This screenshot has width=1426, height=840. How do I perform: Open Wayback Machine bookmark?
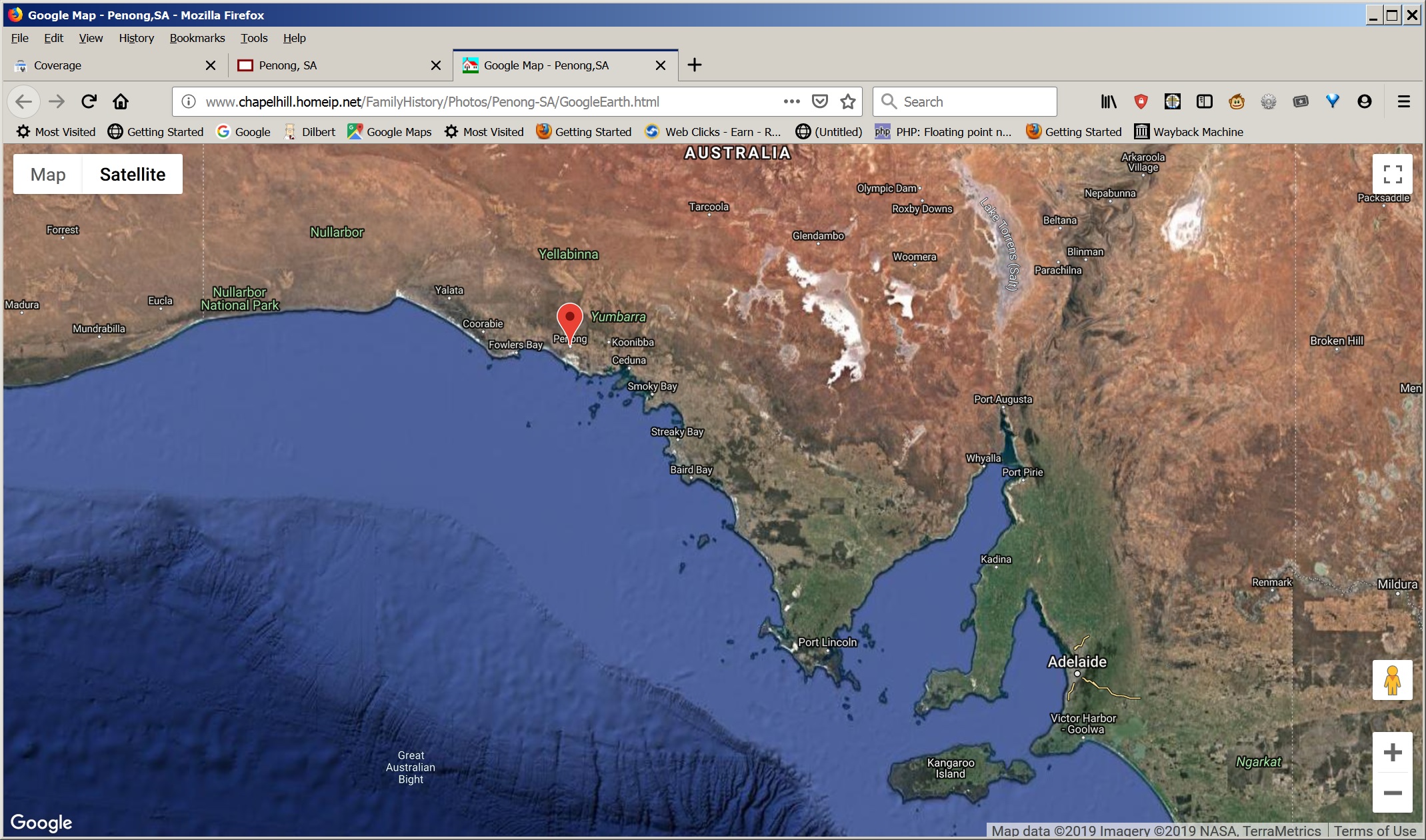pos(1189,132)
